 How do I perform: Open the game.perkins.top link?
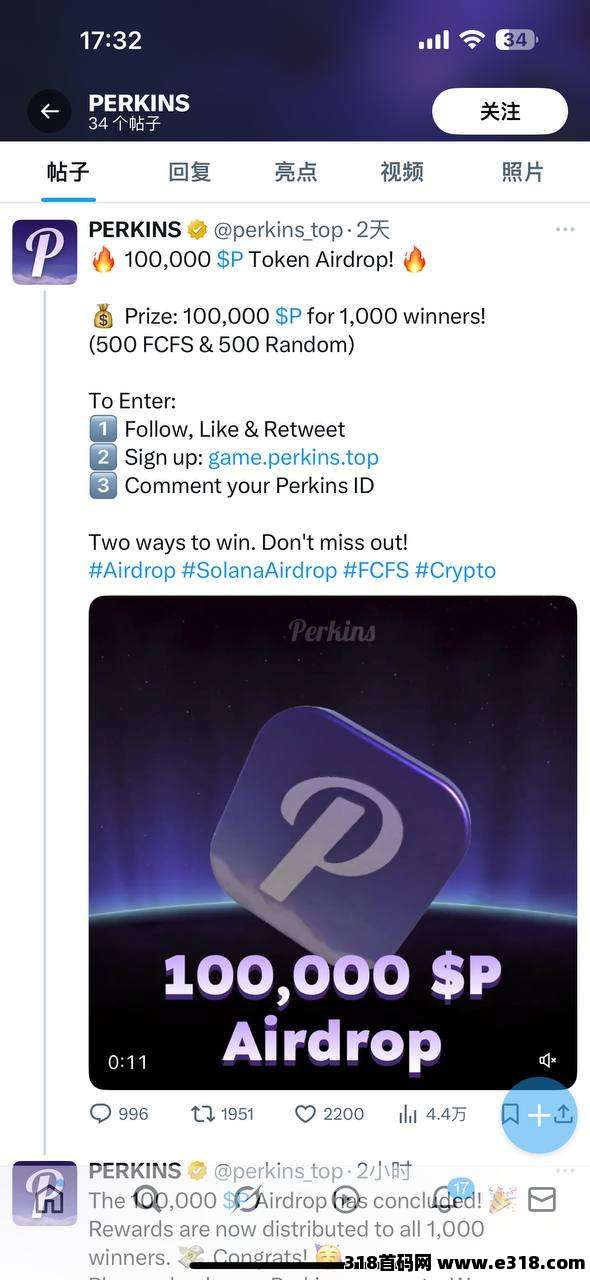tap(293, 457)
